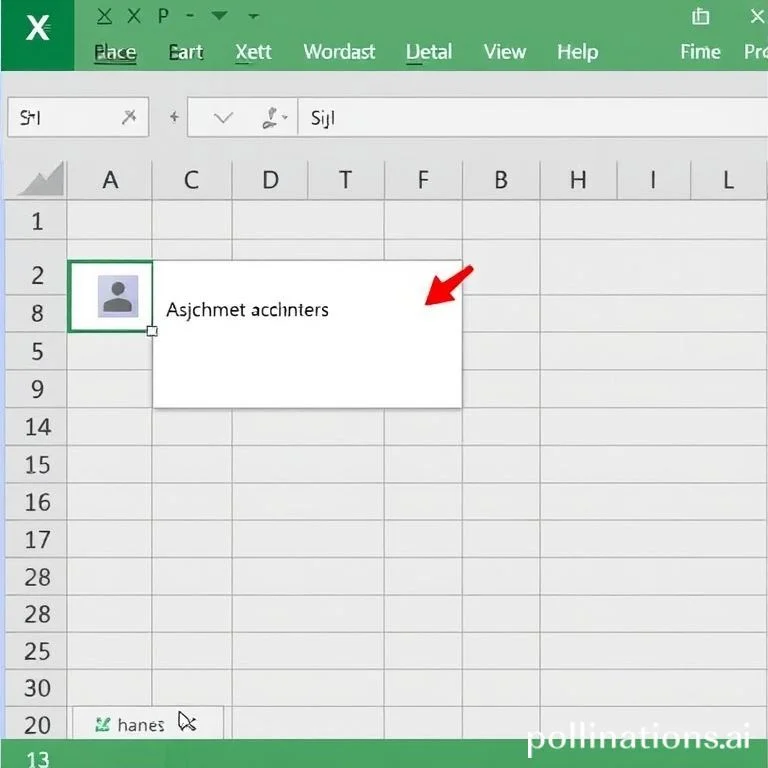The height and width of the screenshot is (768, 768).
Task: Click the window icon at top right
Action: coord(701,16)
